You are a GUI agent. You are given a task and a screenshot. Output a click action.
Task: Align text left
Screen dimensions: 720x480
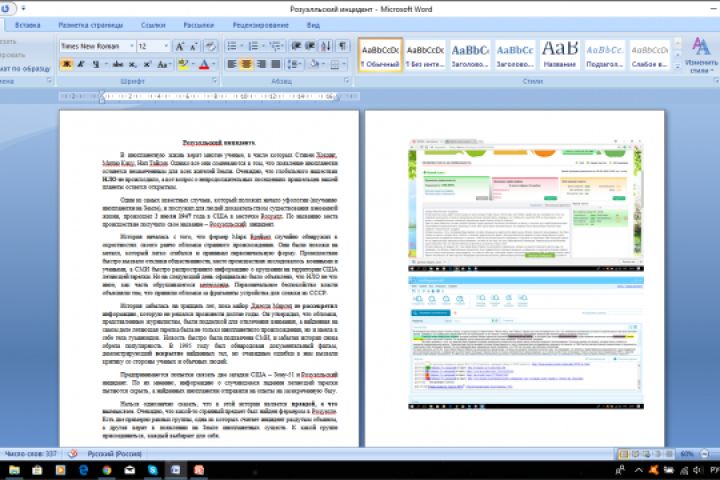[232, 64]
